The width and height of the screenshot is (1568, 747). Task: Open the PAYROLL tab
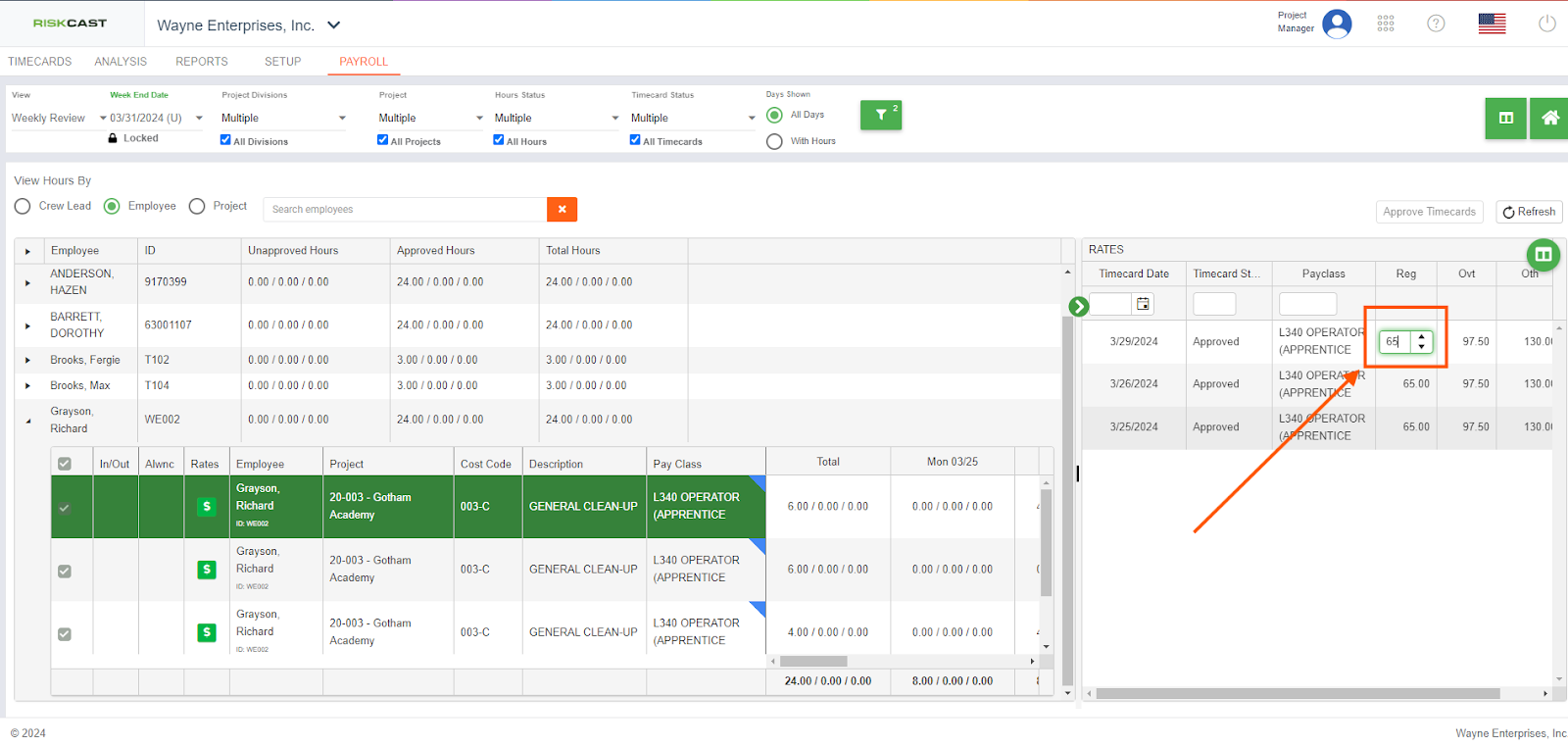click(x=364, y=62)
